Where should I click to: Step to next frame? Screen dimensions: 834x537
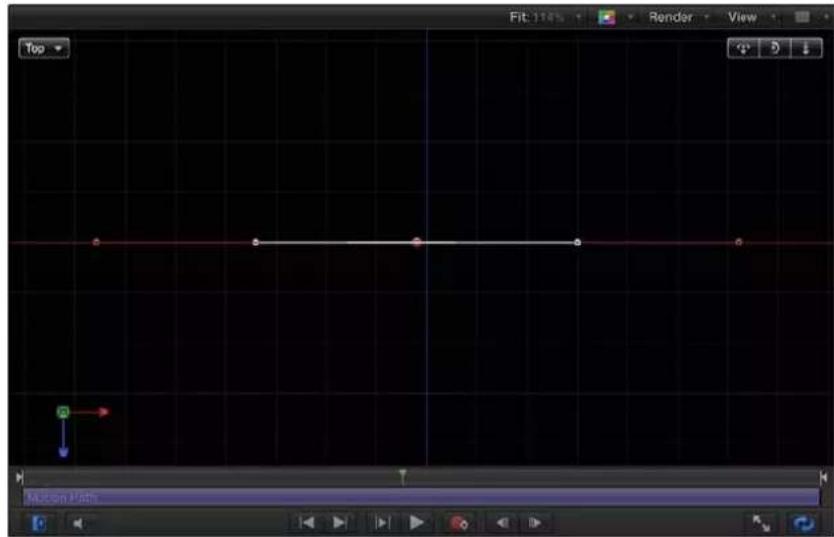(x=535, y=523)
